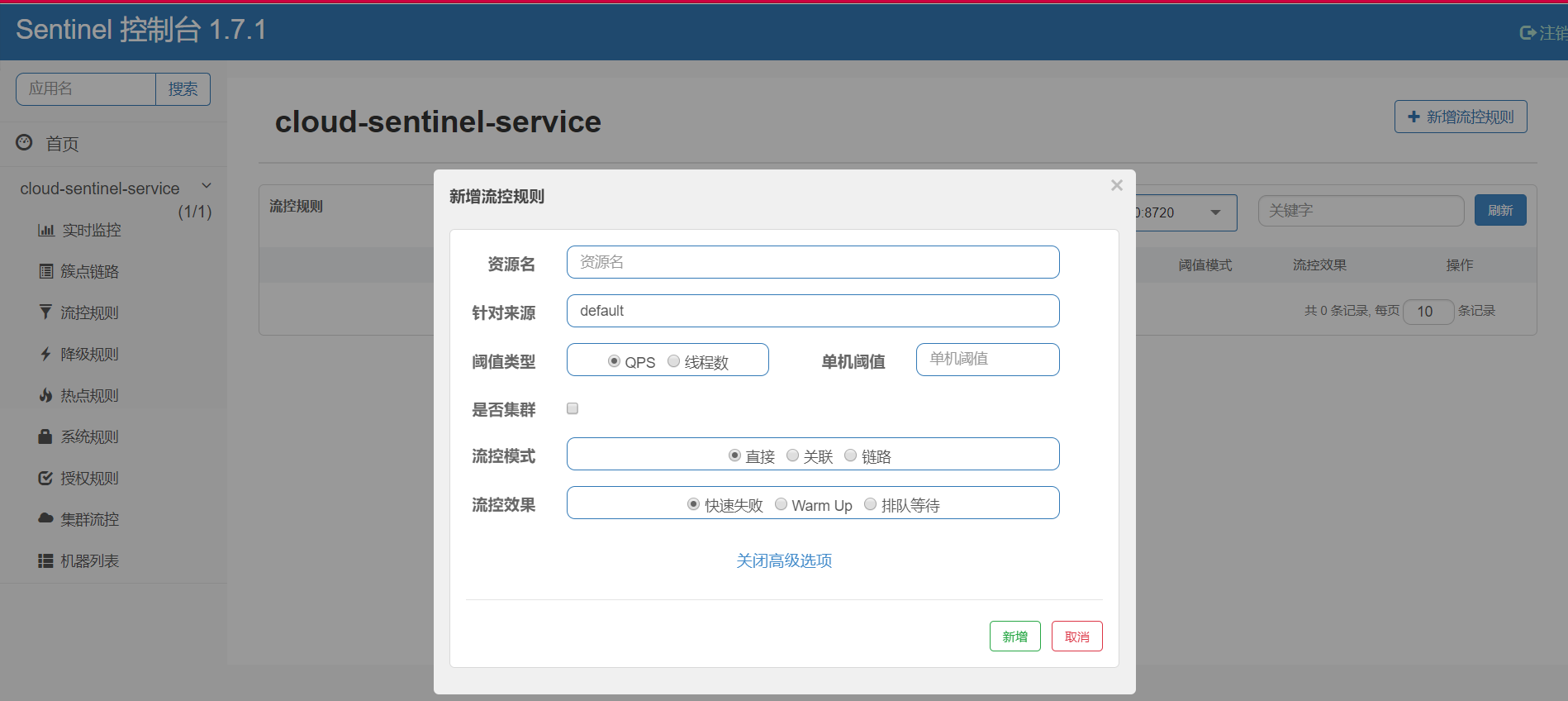Image resolution: width=1568 pixels, height=701 pixels.
Task: Click the cloud icon for 集群流控
Action: pos(46,518)
